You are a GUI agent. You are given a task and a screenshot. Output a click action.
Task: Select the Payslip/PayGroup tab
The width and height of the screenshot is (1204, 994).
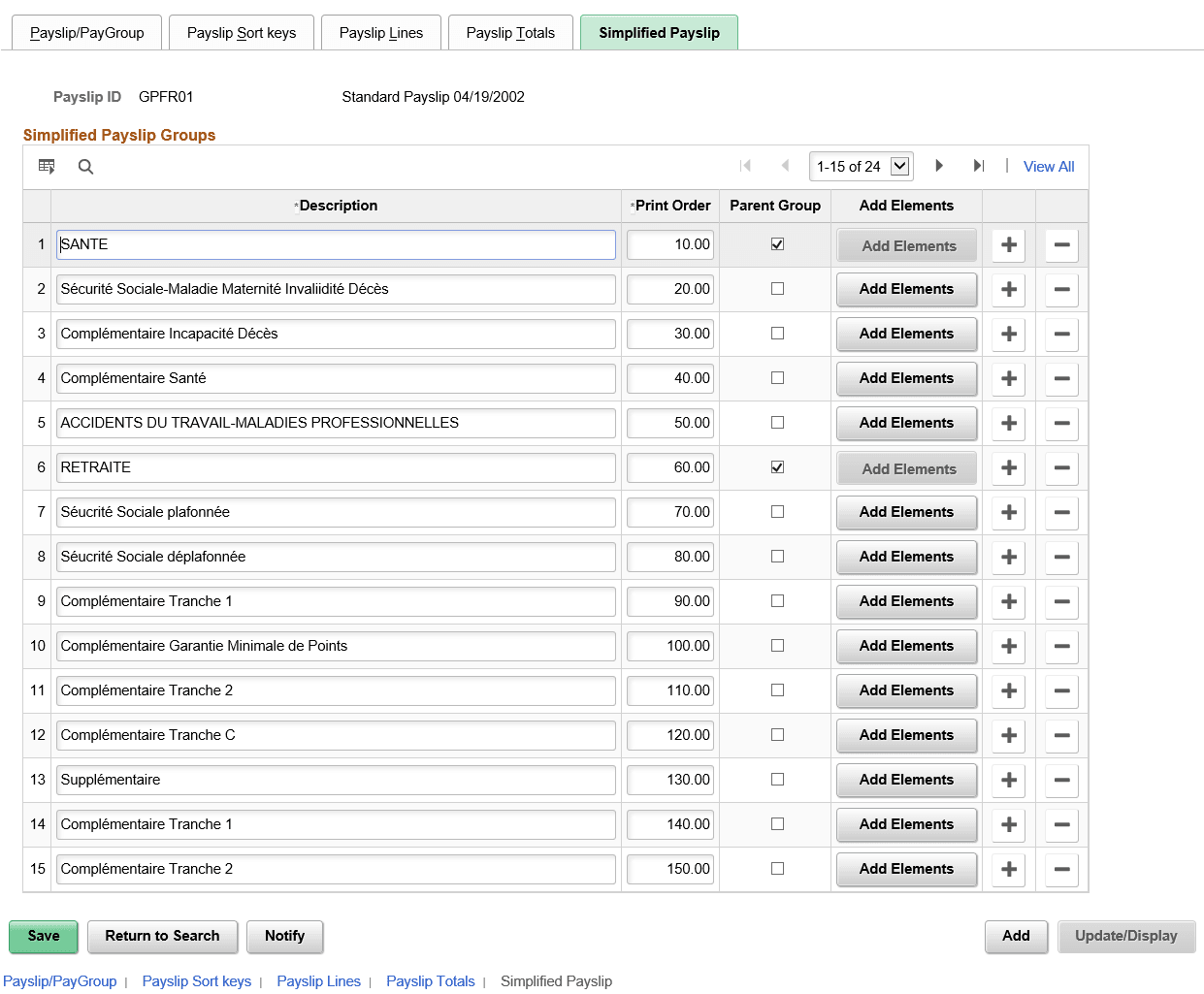tap(86, 32)
